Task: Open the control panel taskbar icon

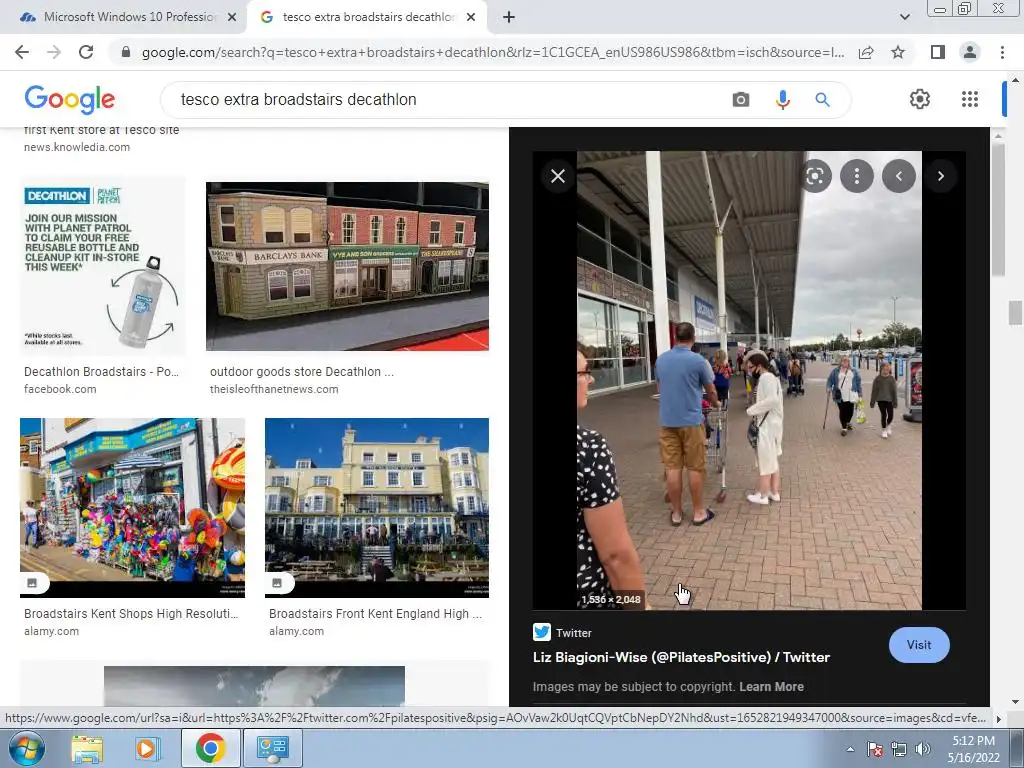Action: click(272, 748)
